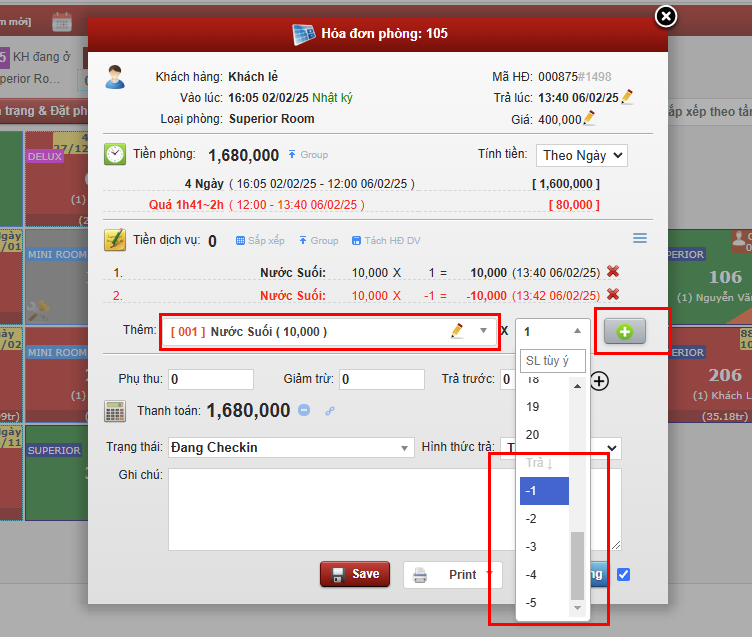752x637 pixels.
Task: Open the hamburger menu beside service charges
Action: tap(640, 238)
